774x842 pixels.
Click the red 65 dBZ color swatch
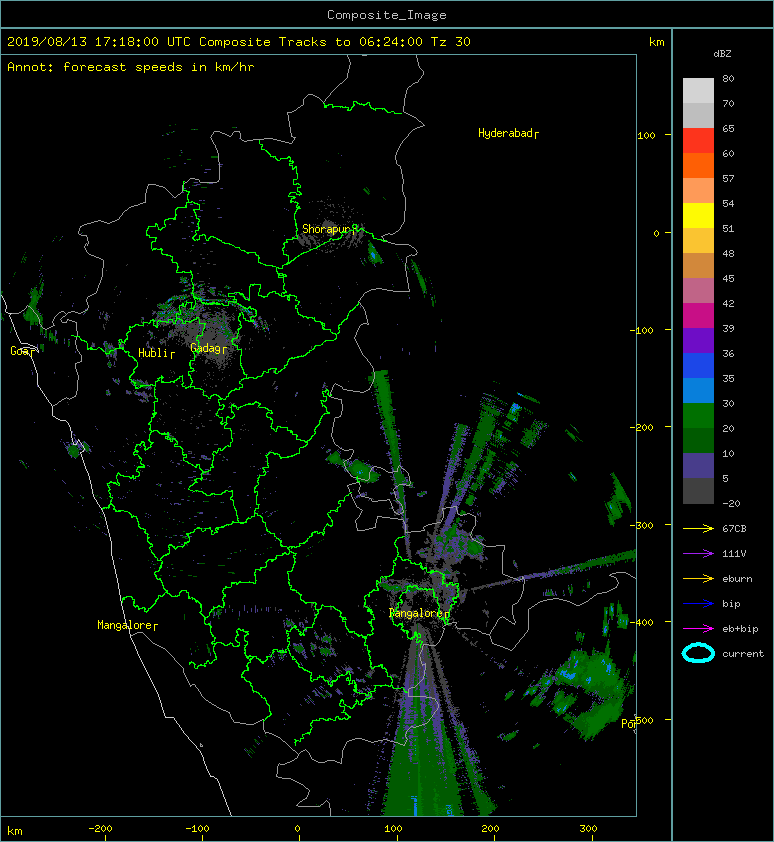pyautogui.click(x=698, y=141)
